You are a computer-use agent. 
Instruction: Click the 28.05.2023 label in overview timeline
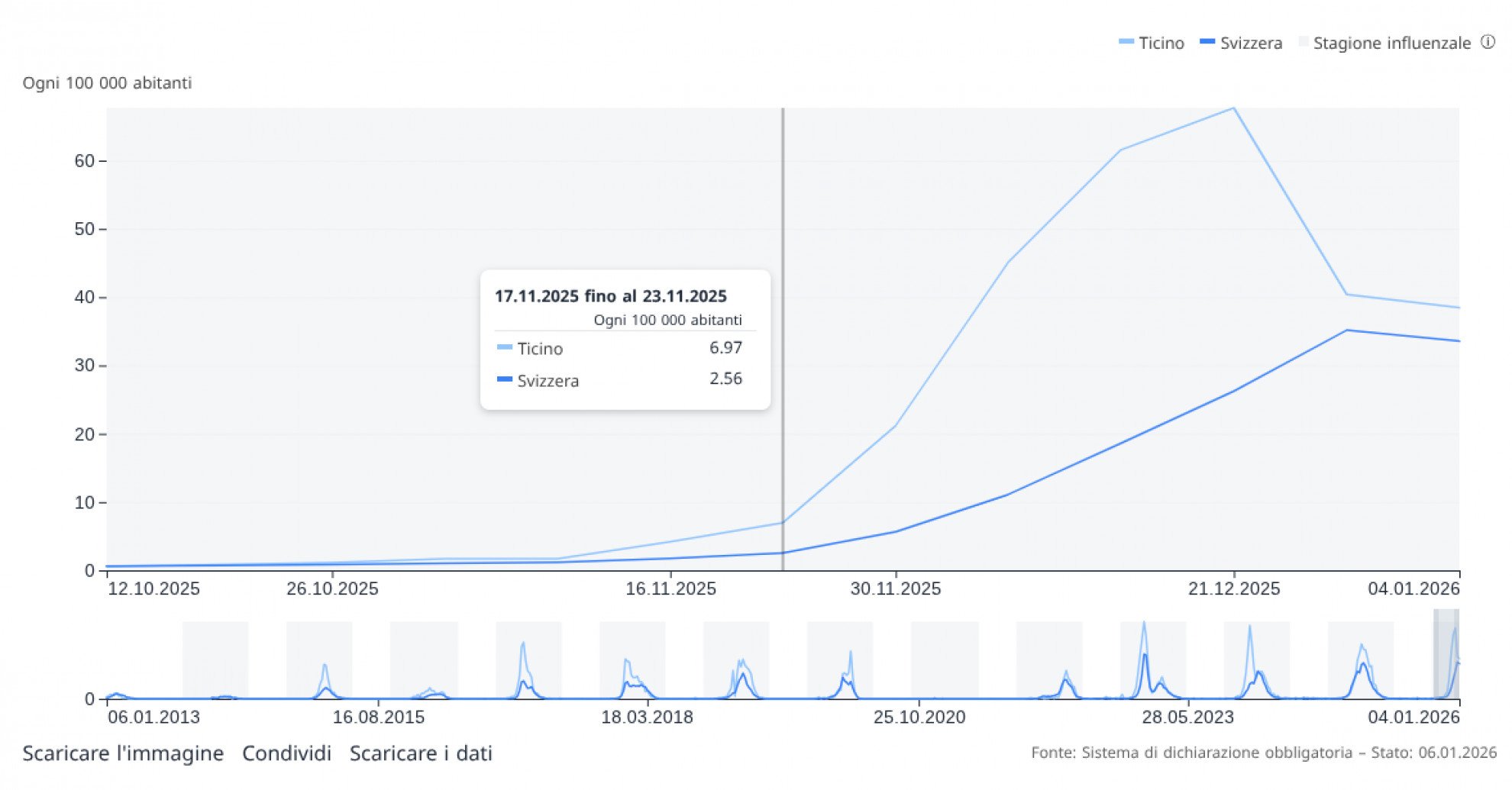click(x=1187, y=717)
